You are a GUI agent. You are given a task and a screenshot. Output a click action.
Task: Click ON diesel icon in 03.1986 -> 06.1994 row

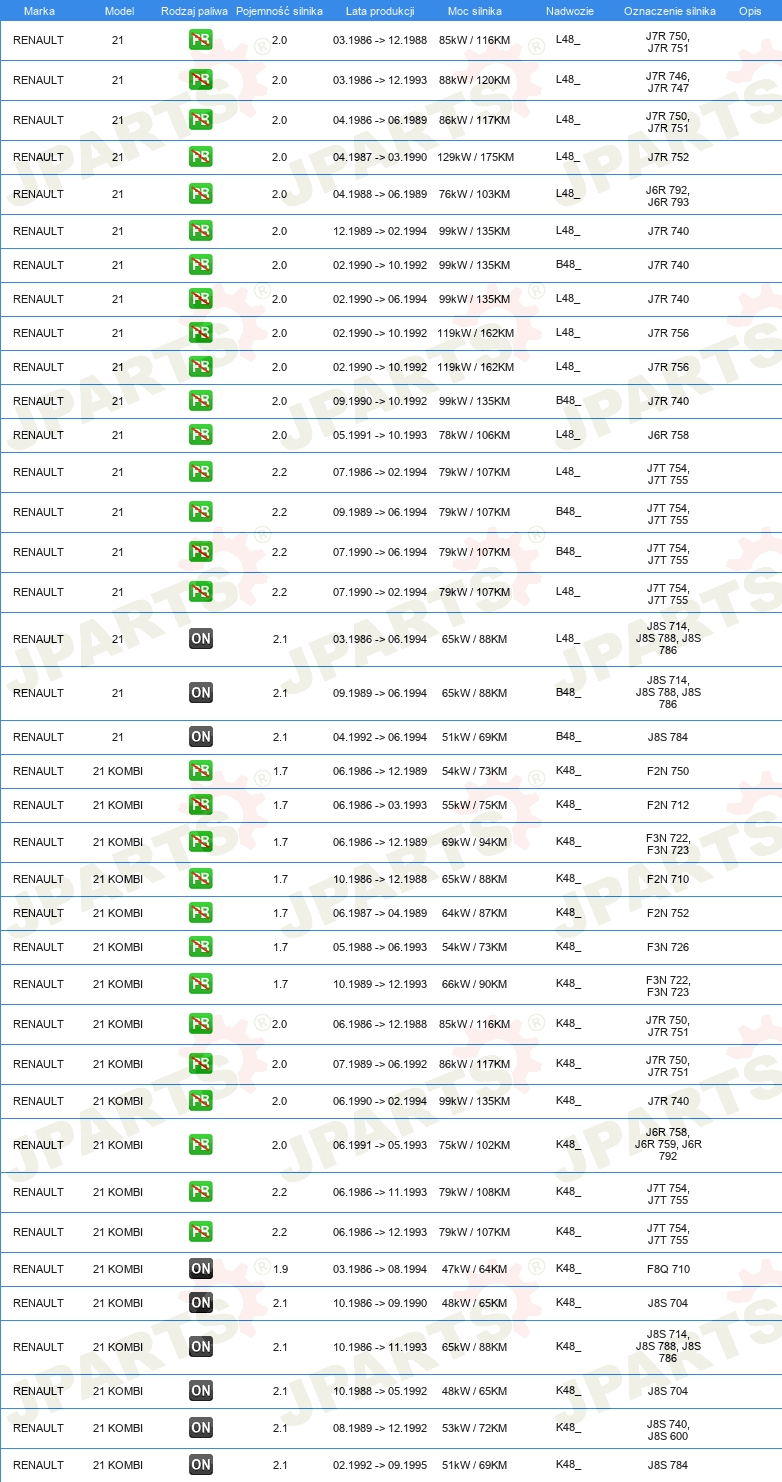(201, 639)
